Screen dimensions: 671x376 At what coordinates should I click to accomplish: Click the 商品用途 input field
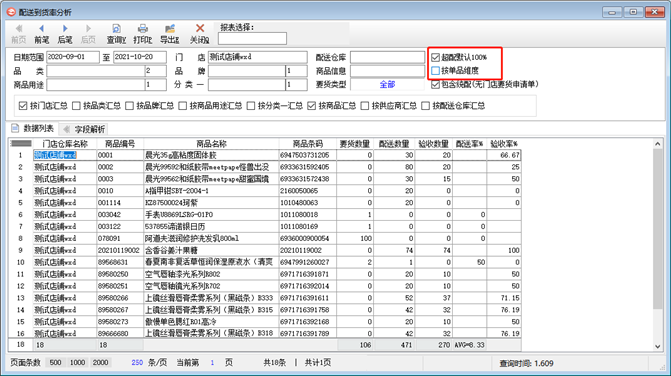(x=96, y=85)
